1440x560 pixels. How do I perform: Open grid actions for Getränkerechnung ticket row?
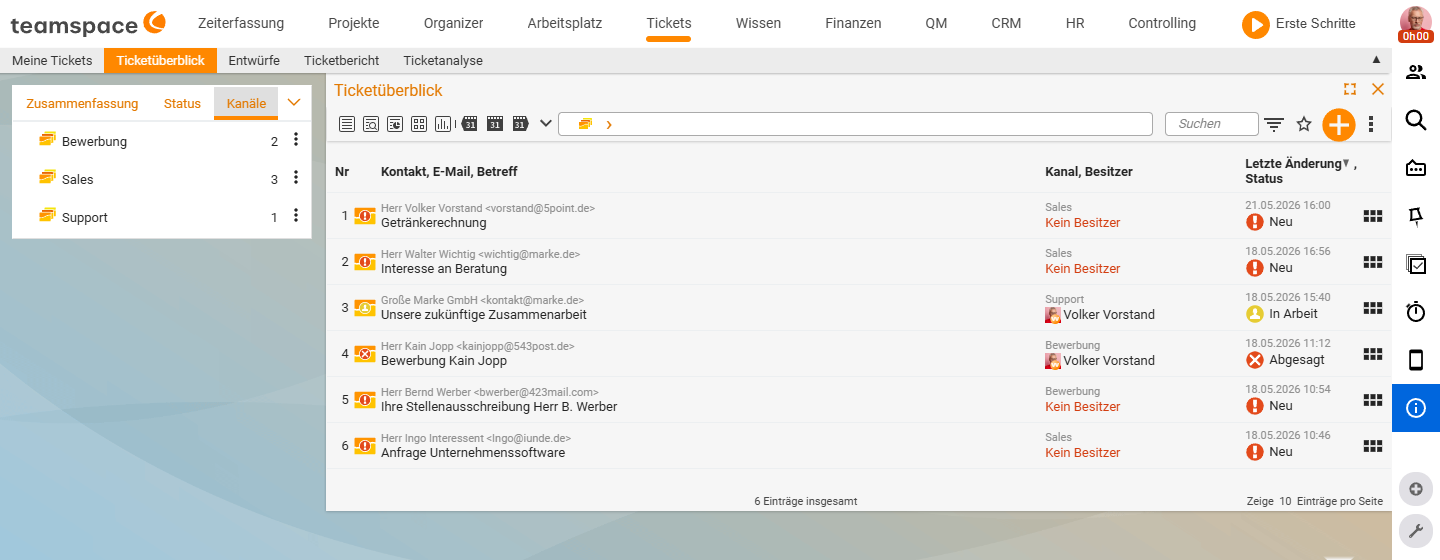(x=1373, y=215)
